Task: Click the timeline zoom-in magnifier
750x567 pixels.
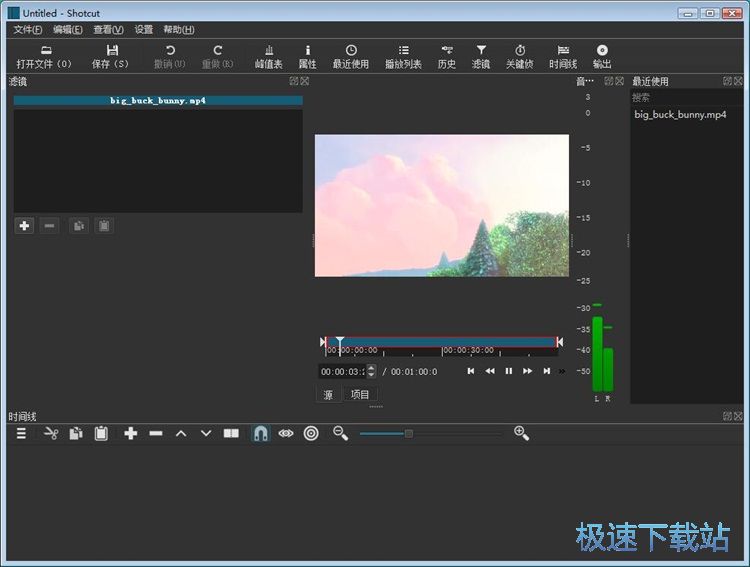Action: pos(521,433)
